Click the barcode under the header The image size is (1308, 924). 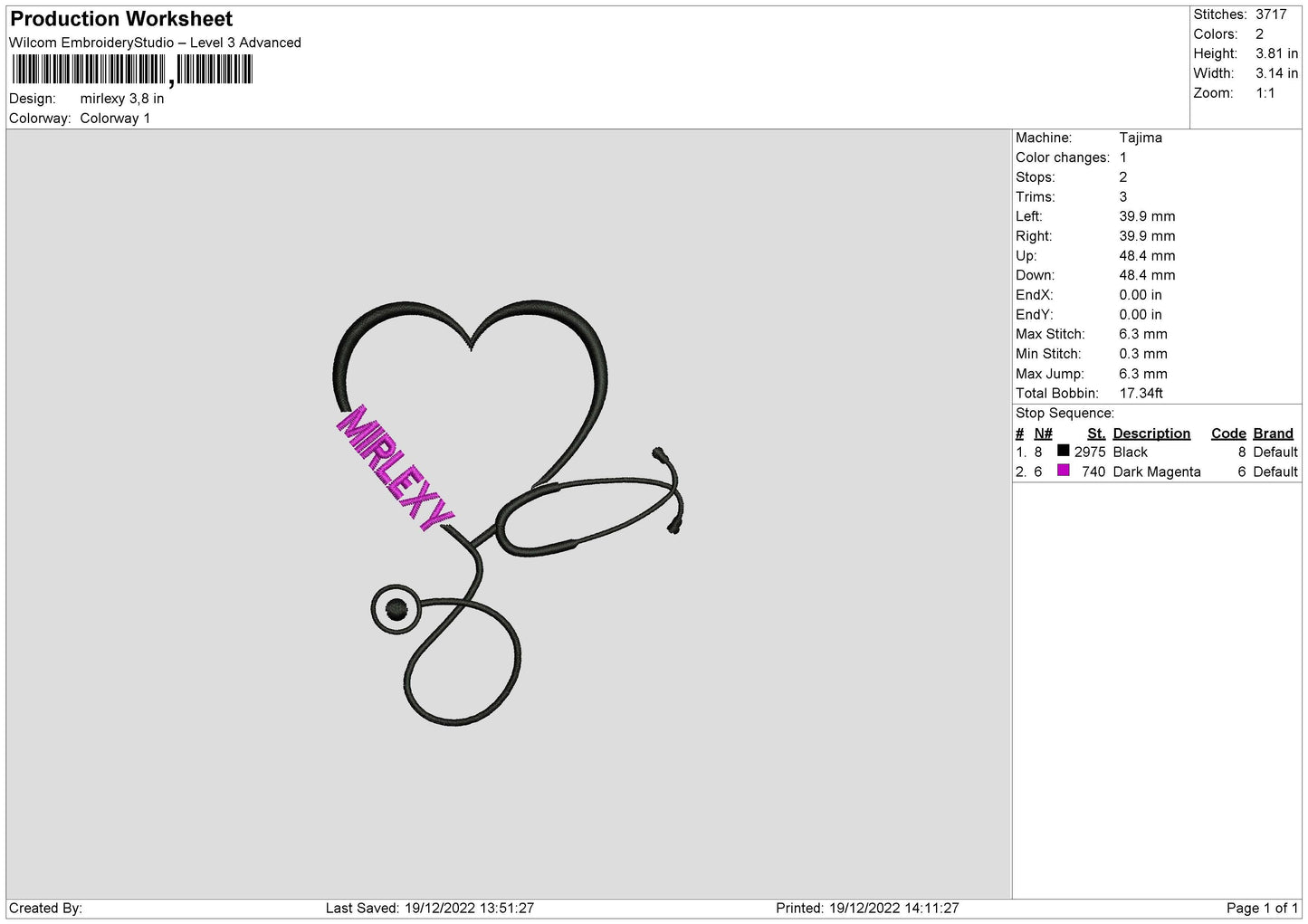pos(132,70)
